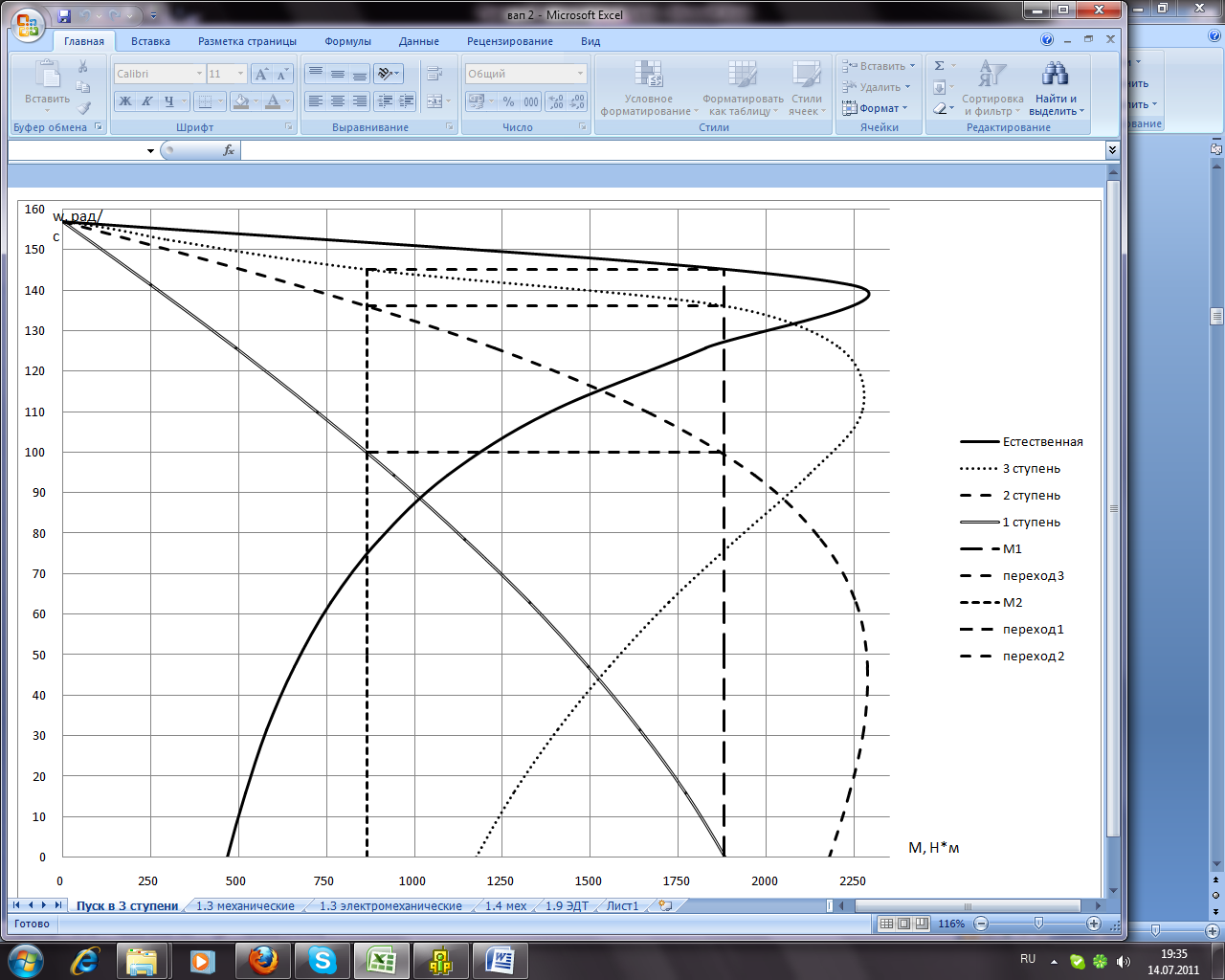Screen dimensions: 1225x980
Task: Click the Copy icon in clipboard group
Action: (x=83, y=87)
